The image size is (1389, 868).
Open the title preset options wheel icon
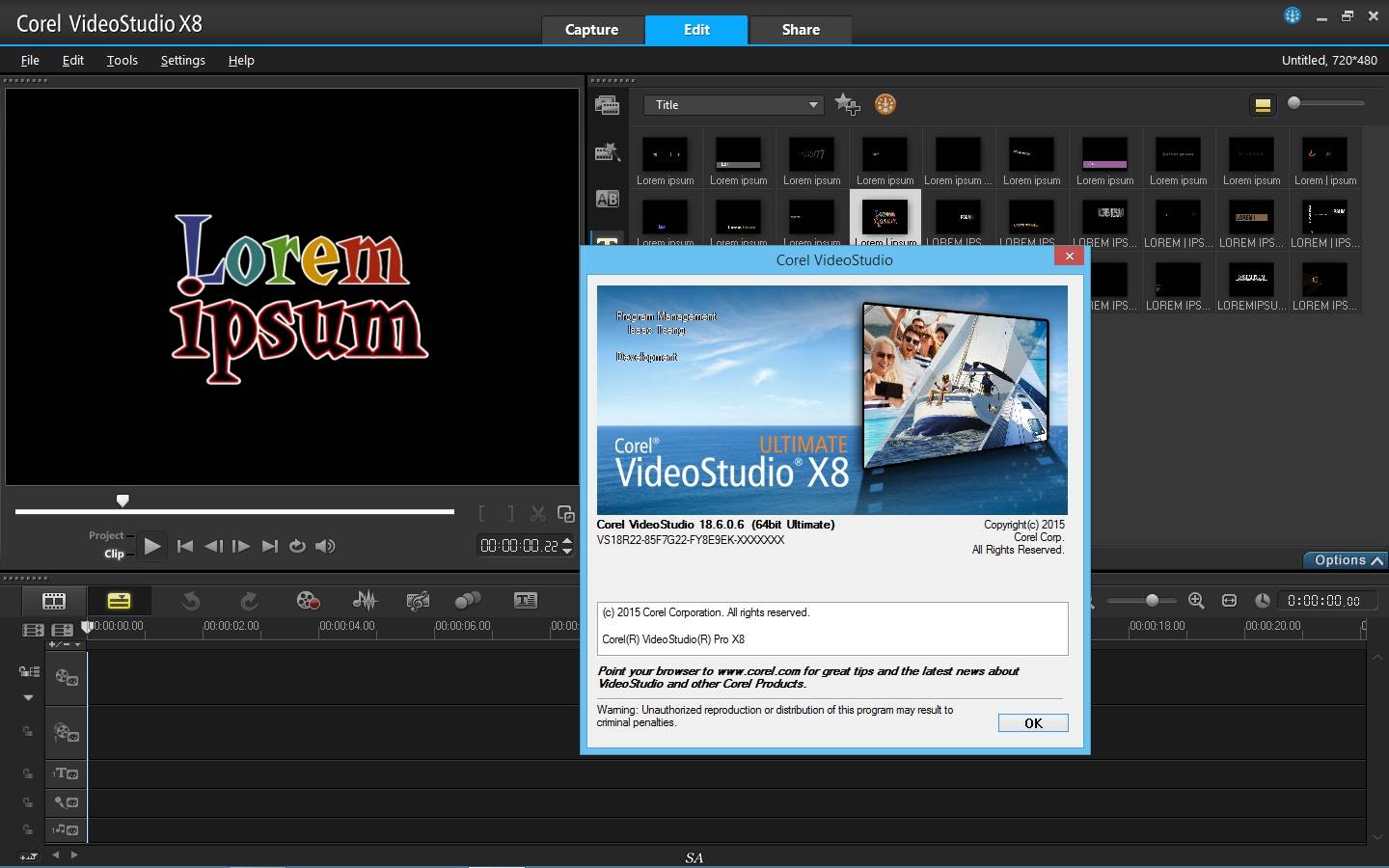(885, 104)
